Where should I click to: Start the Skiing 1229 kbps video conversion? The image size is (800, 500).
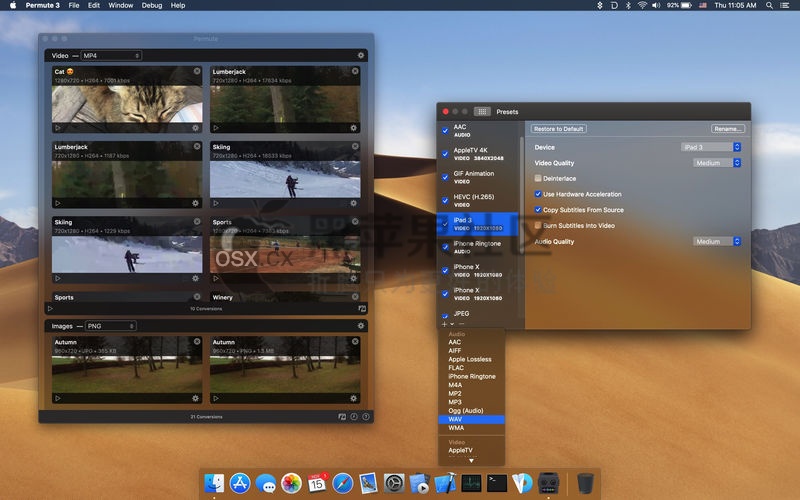(58, 279)
